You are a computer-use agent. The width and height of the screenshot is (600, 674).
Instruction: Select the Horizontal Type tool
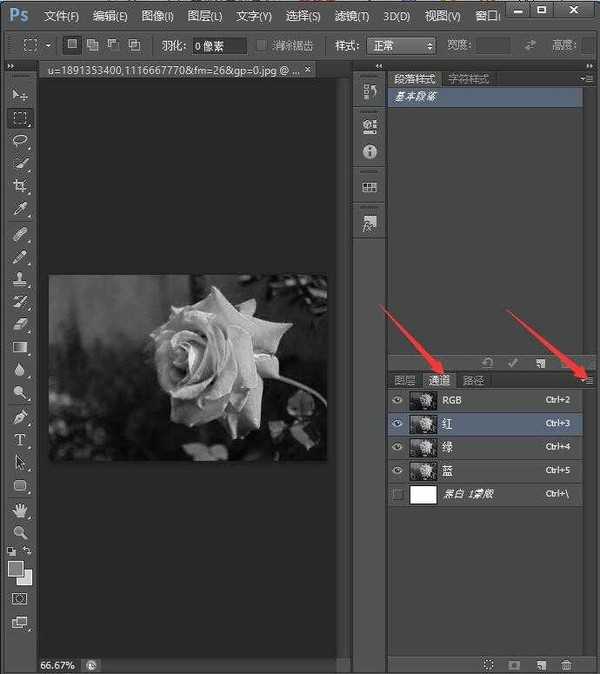click(x=20, y=440)
